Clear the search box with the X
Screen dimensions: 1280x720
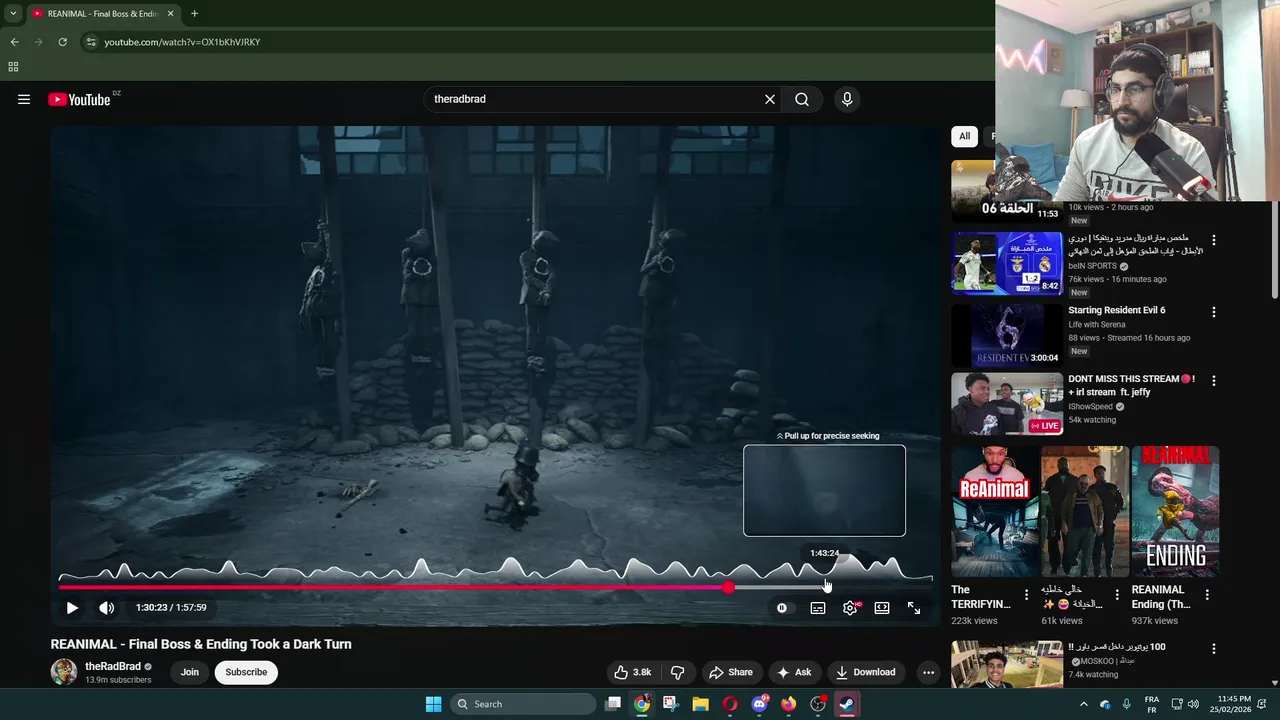pyautogui.click(x=770, y=99)
